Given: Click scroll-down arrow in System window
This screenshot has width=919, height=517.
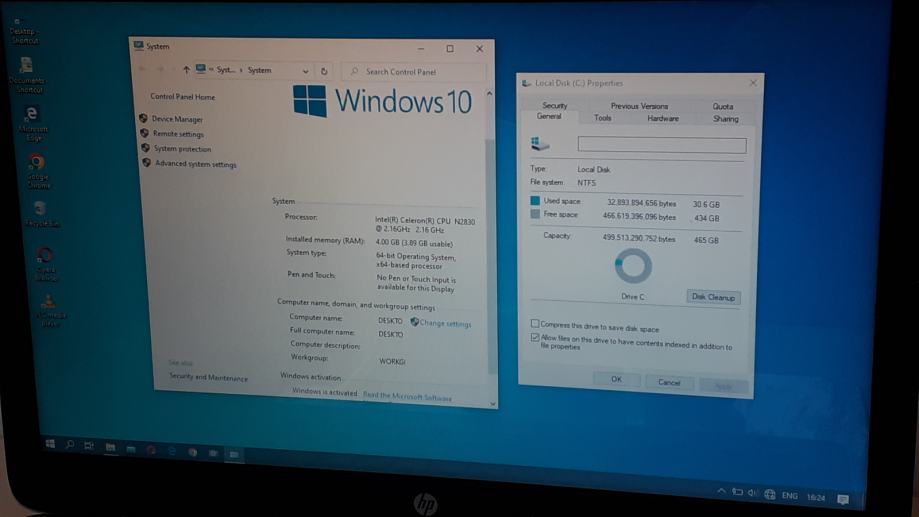Looking at the screenshot, I should click(x=492, y=404).
